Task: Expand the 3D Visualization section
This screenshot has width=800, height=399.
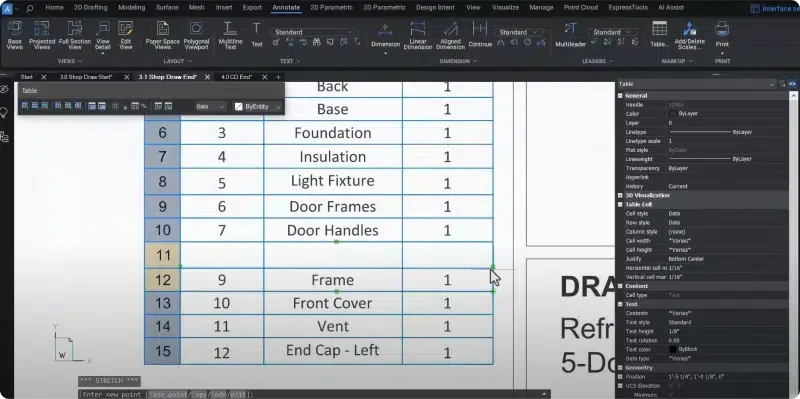Action: pyautogui.click(x=620, y=195)
